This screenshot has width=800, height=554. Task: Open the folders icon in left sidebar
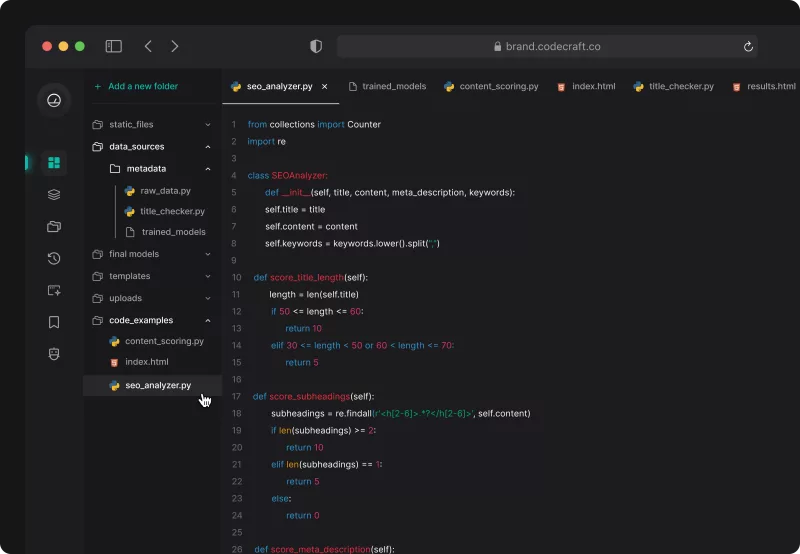pyautogui.click(x=54, y=226)
